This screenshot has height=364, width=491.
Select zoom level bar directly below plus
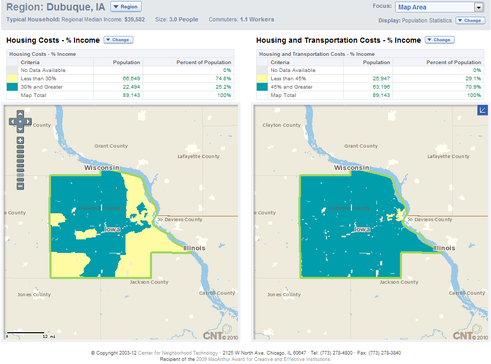click(20, 147)
